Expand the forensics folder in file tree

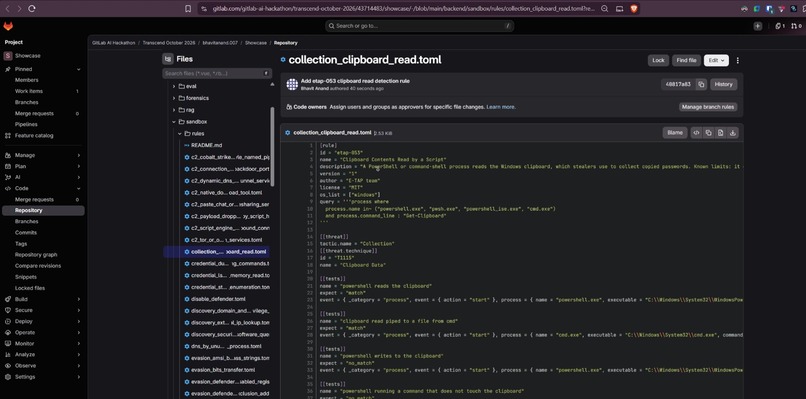174,98
